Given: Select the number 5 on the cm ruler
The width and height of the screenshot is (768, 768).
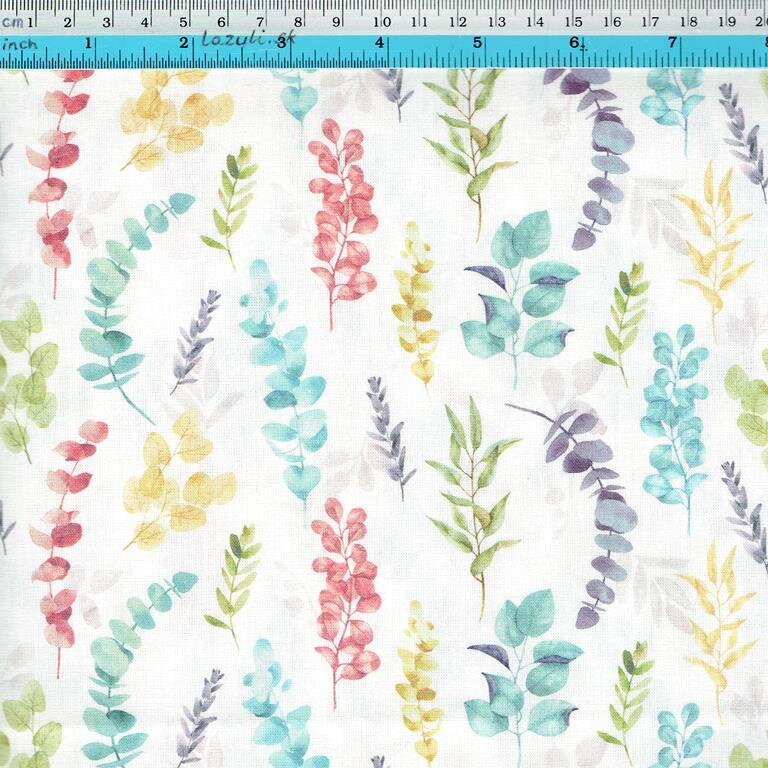Looking at the screenshot, I should pyautogui.click(x=183, y=23).
